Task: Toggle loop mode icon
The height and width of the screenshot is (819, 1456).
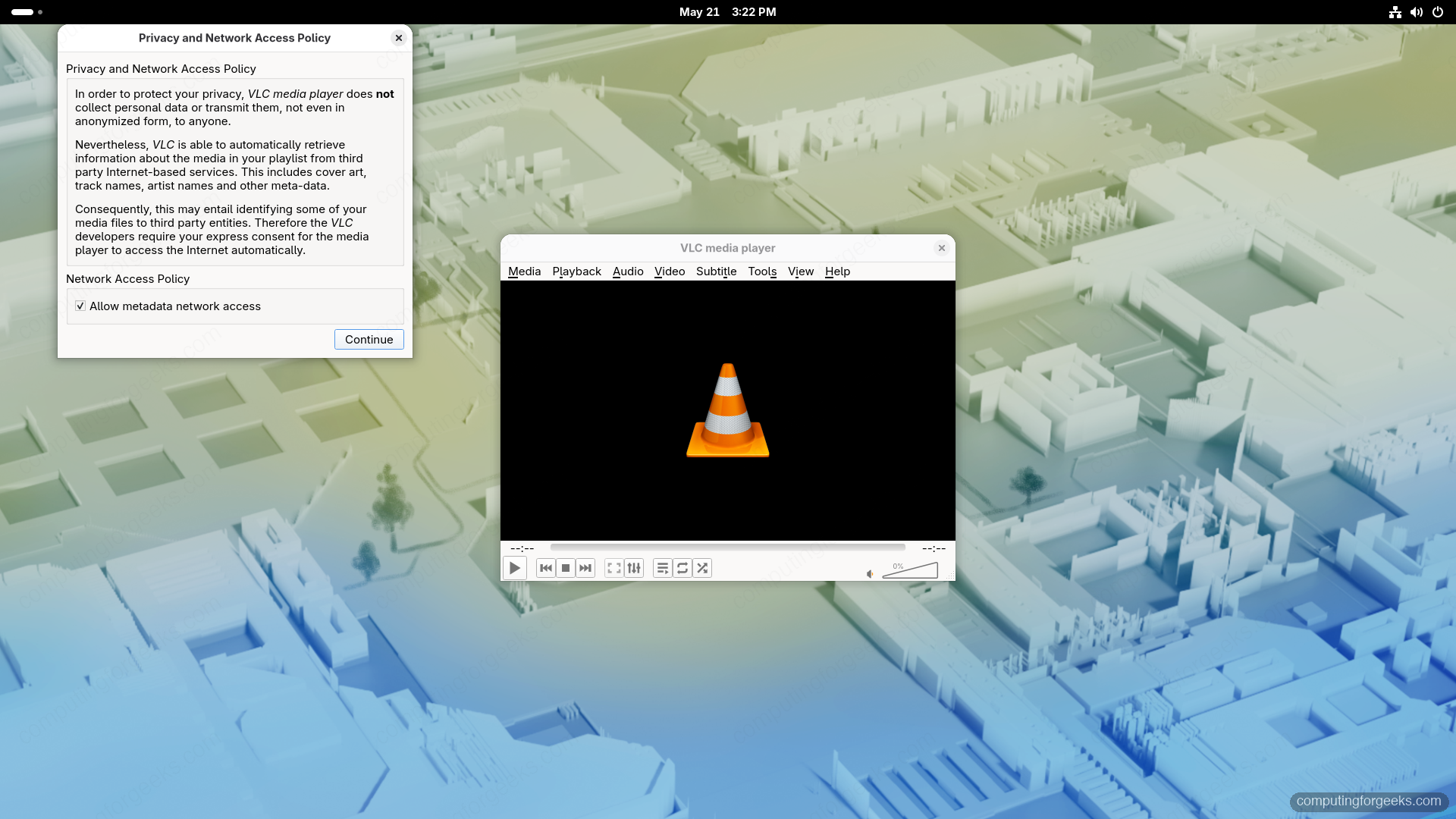Action: pyautogui.click(x=682, y=568)
